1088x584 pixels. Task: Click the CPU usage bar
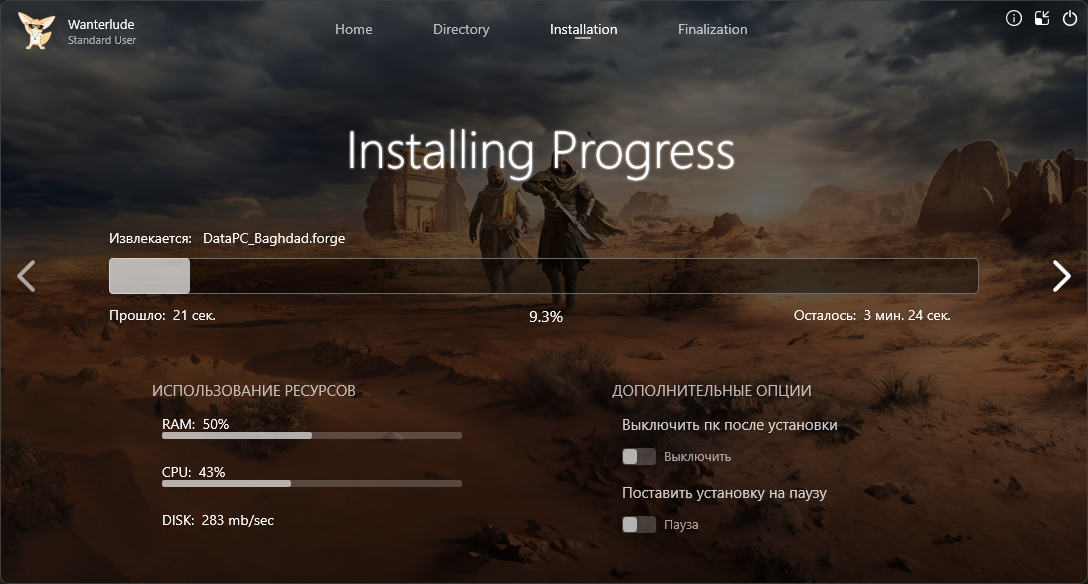(311, 484)
